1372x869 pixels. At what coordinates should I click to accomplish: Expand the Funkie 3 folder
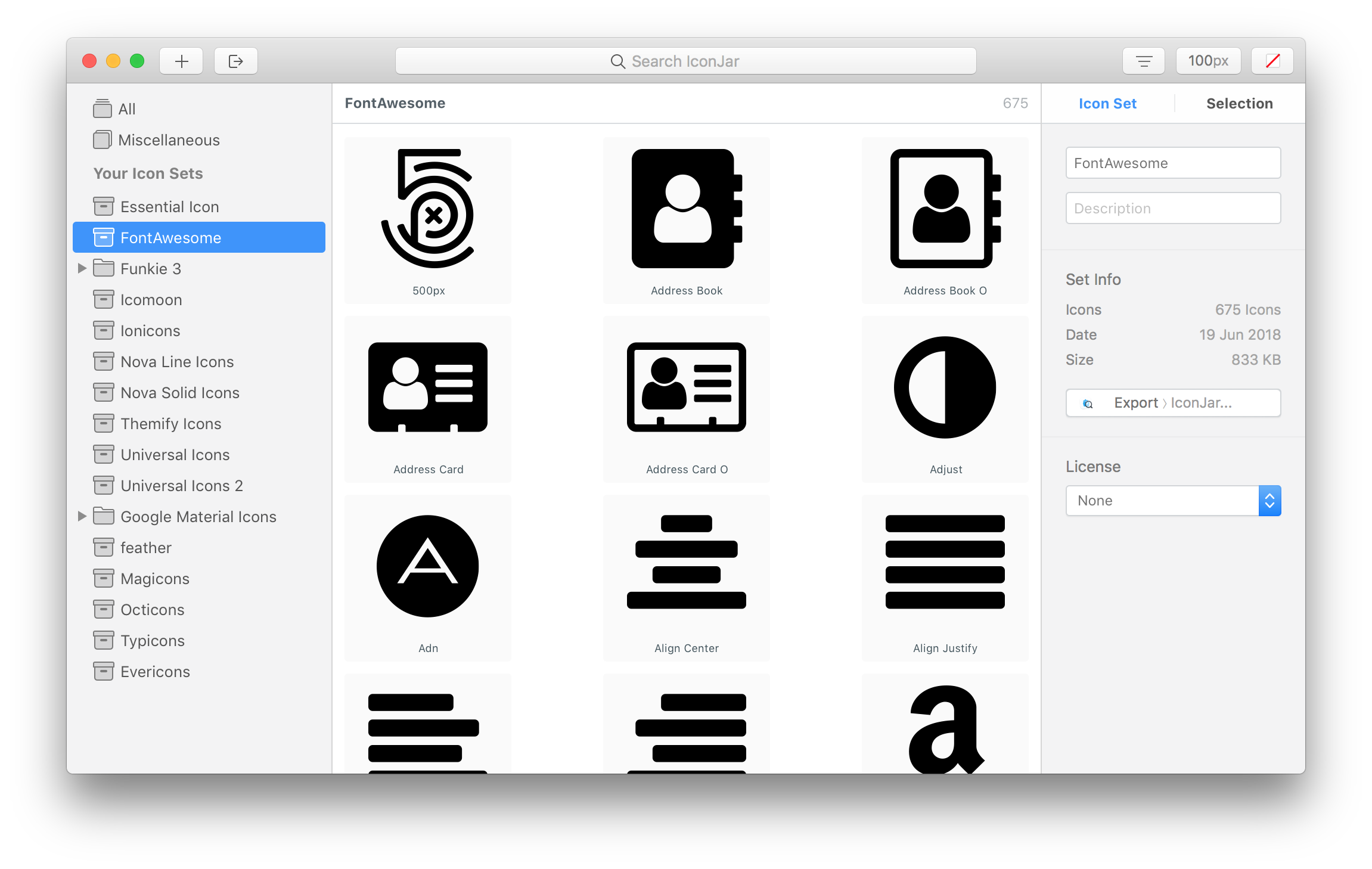pyautogui.click(x=82, y=269)
